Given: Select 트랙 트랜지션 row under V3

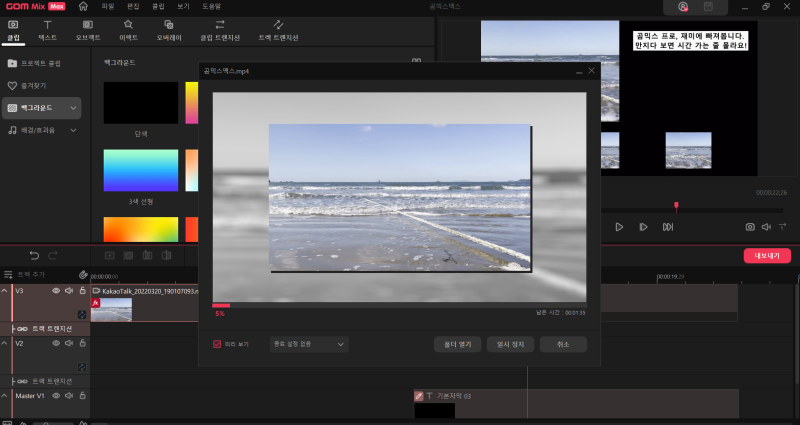Looking at the screenshot, I should click(45, 329).
